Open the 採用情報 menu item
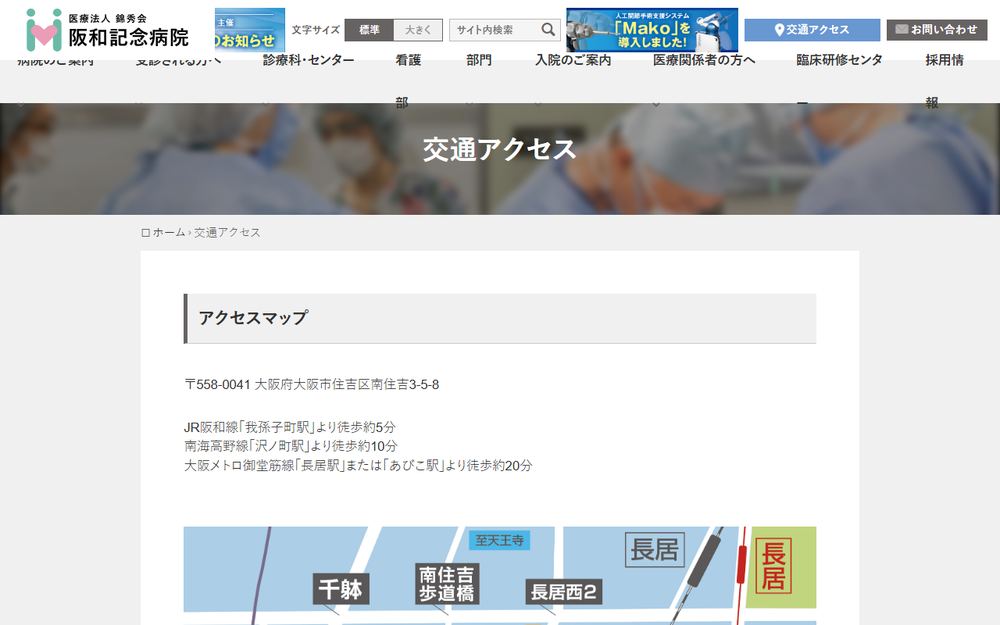 click(945, 60)
